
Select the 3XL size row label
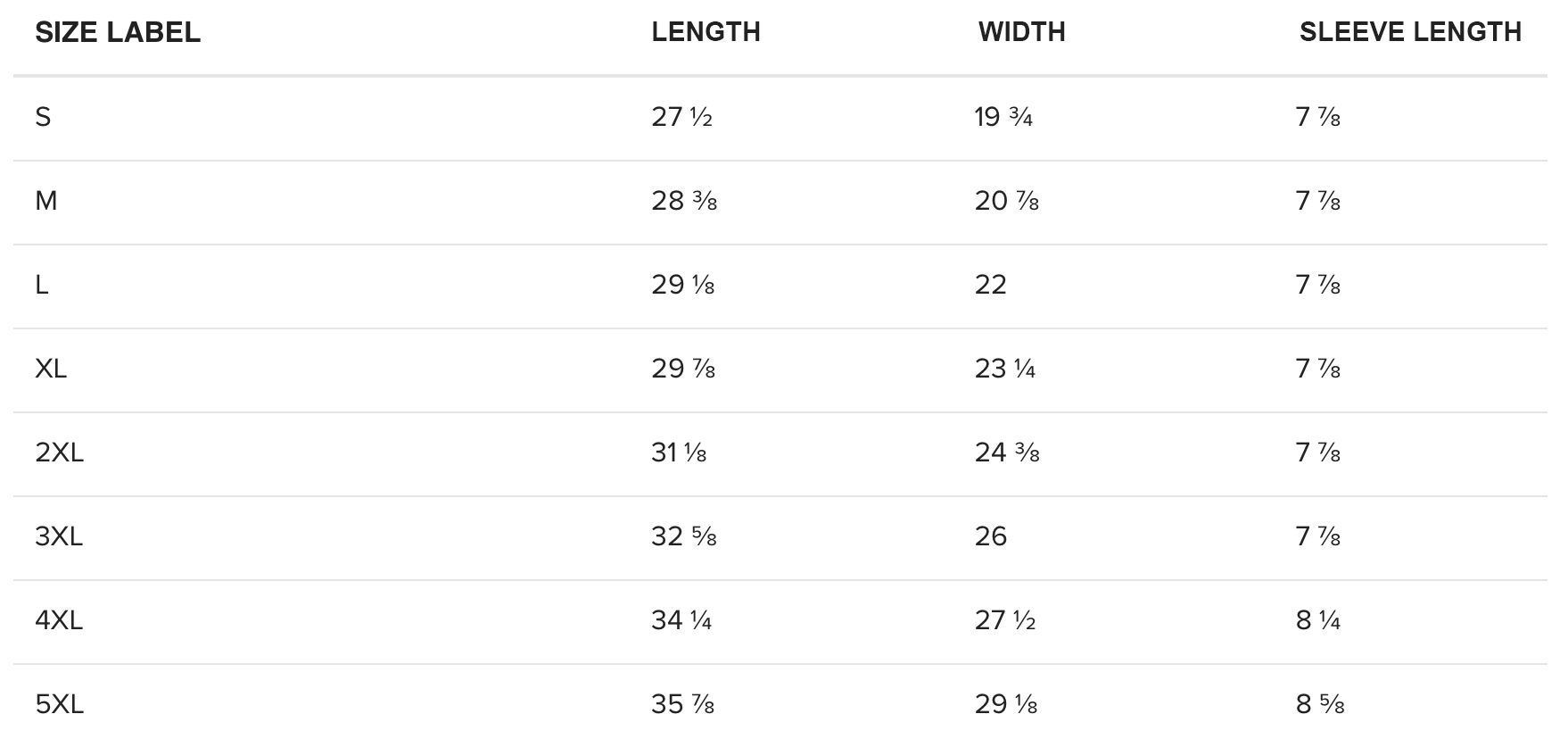pos(60,536)
